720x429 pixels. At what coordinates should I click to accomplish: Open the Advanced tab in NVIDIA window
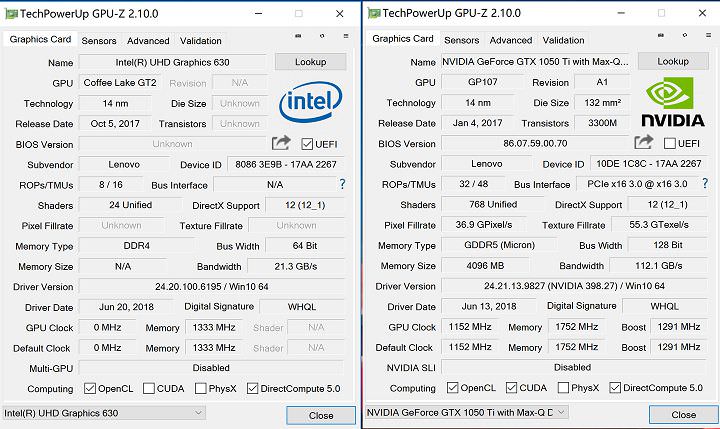click(511, 41)
